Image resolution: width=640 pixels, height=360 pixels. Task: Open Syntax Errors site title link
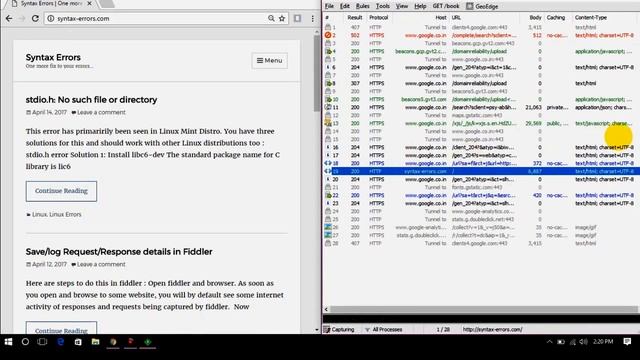(x=53, y=58)
